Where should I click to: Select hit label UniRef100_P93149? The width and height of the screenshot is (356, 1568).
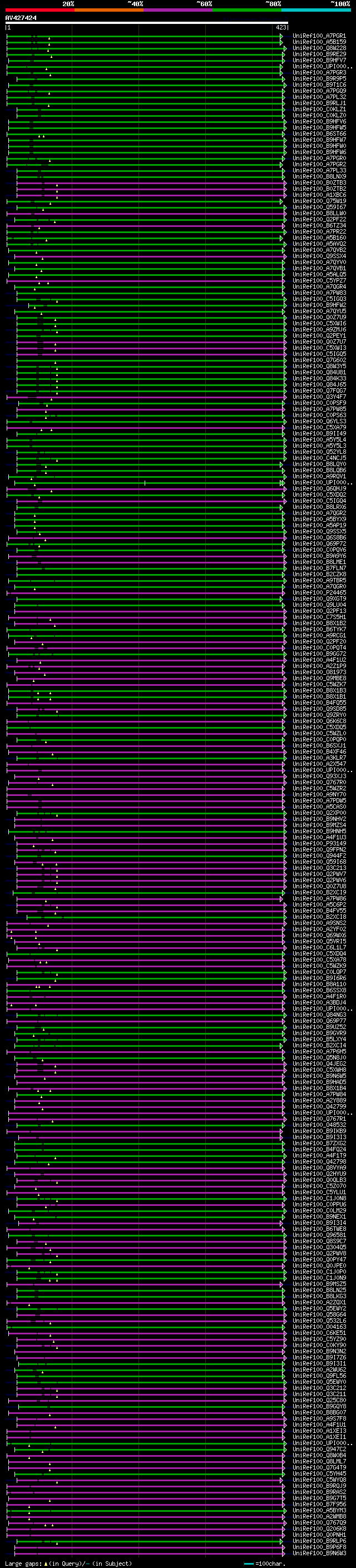click(319, 844)
